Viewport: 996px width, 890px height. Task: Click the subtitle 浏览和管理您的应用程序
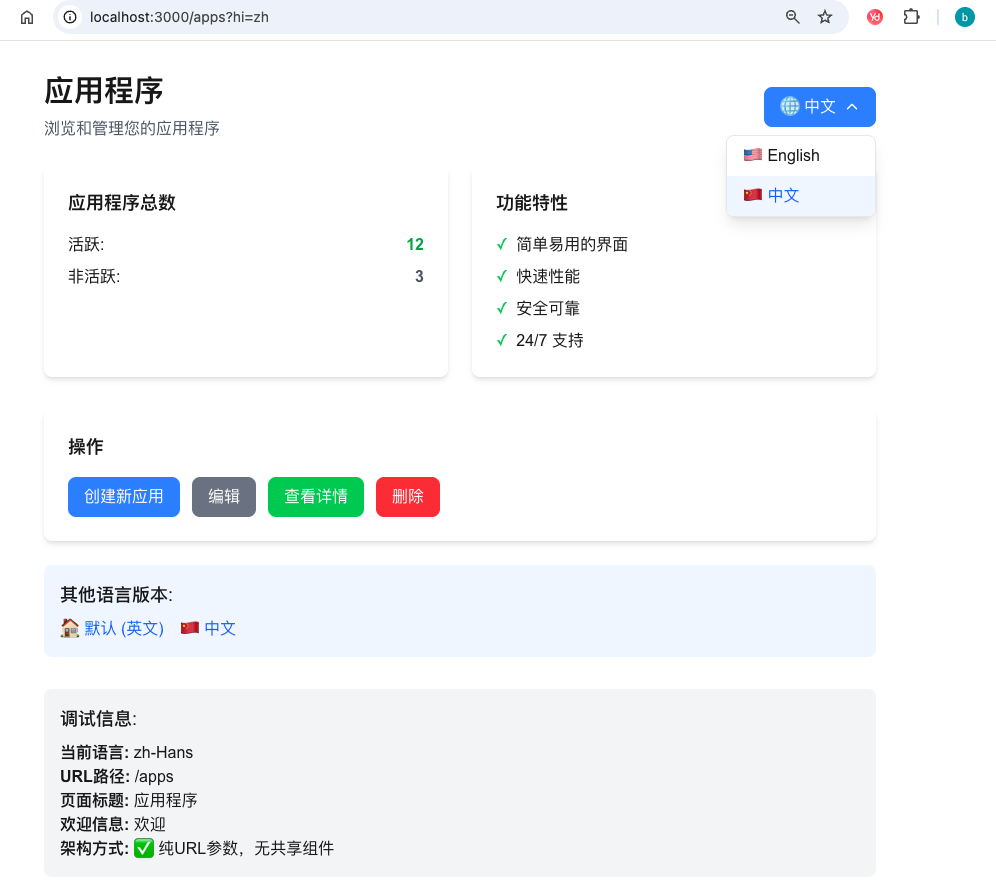132,128
